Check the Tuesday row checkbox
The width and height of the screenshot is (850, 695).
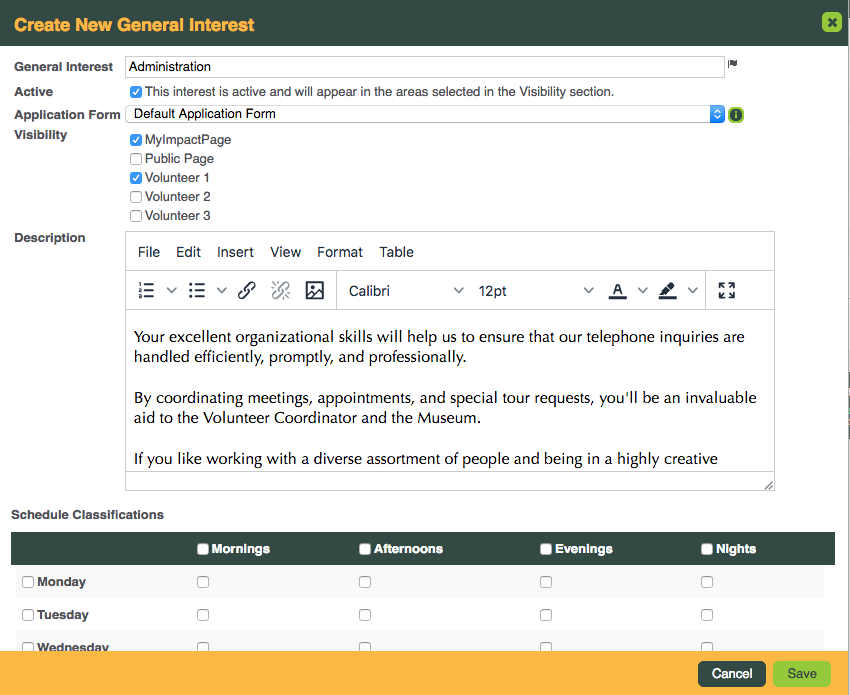pyautogui.click(x=28, y=615)
